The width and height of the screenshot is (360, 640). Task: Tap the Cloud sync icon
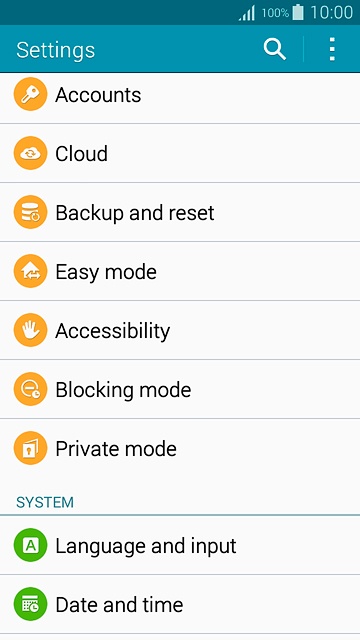31,153
